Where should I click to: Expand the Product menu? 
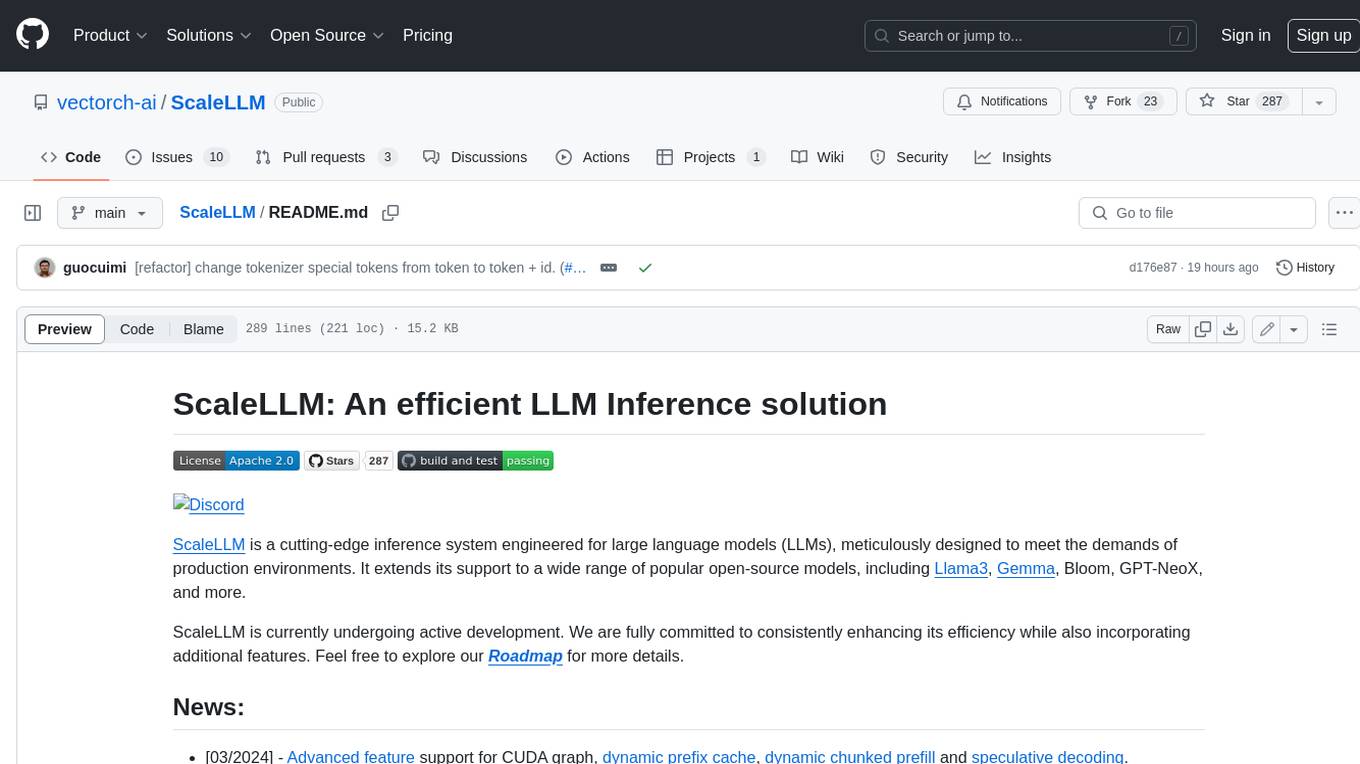[110, 35]
